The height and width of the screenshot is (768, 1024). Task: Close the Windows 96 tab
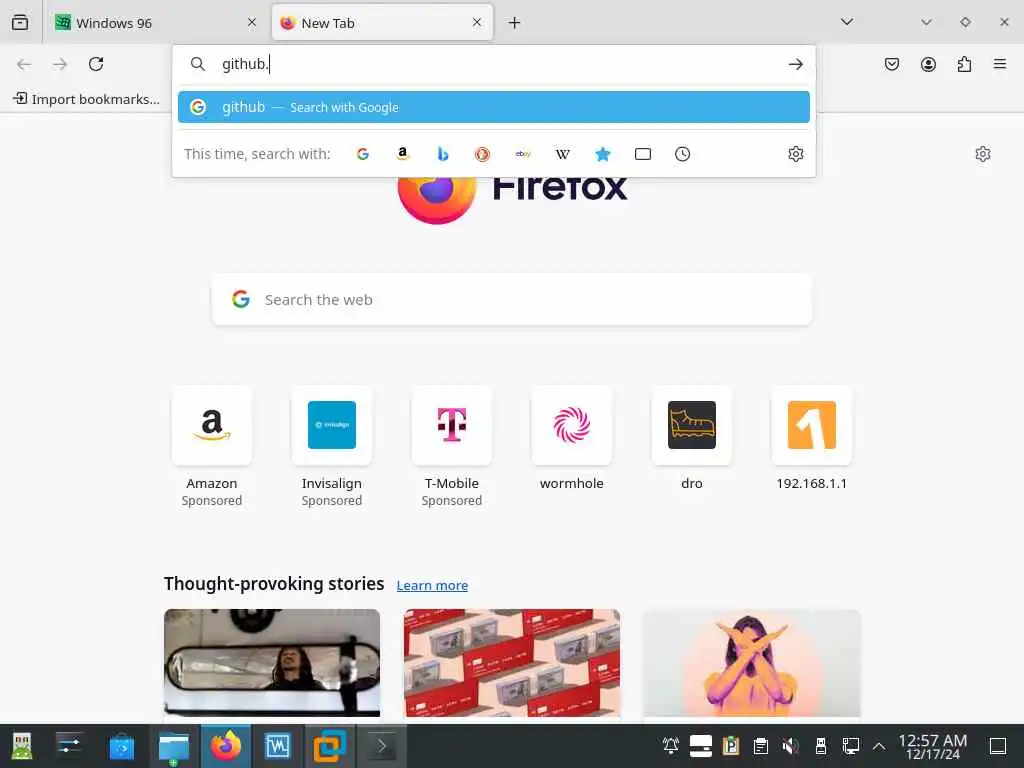click(x=252, y=23)
